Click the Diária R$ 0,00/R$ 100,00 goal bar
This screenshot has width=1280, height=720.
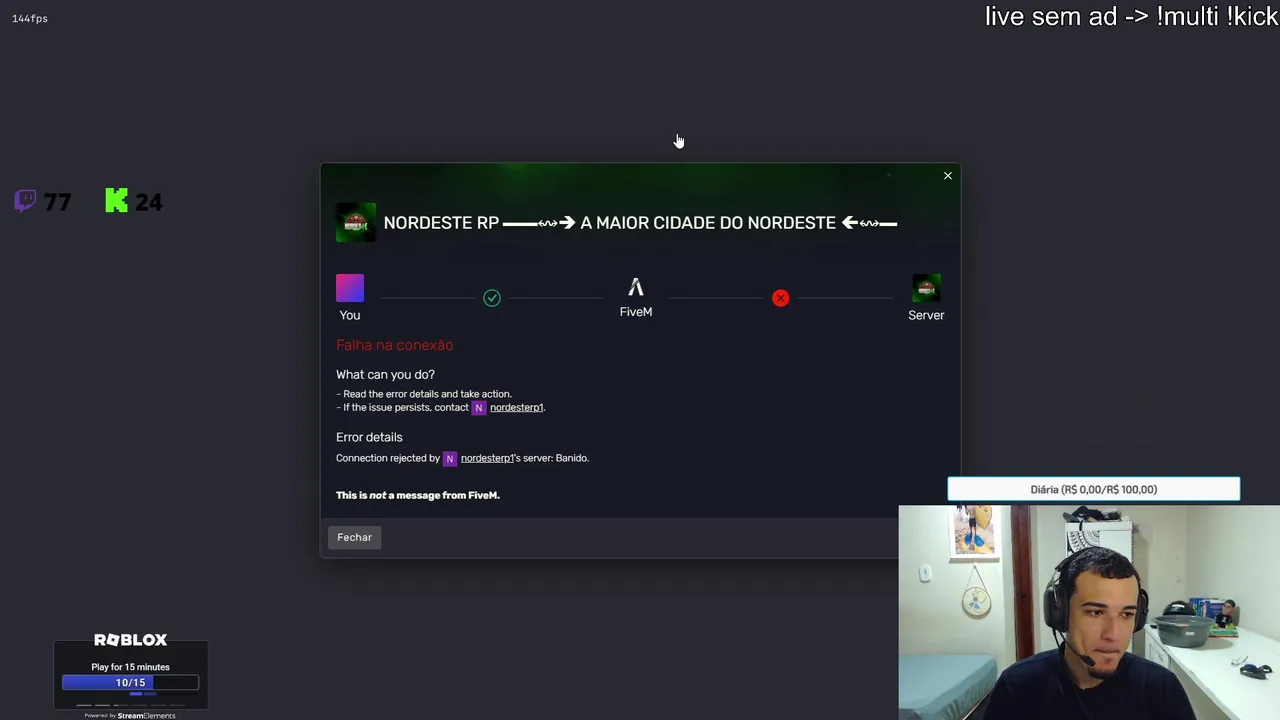[x=1094, y=489]
